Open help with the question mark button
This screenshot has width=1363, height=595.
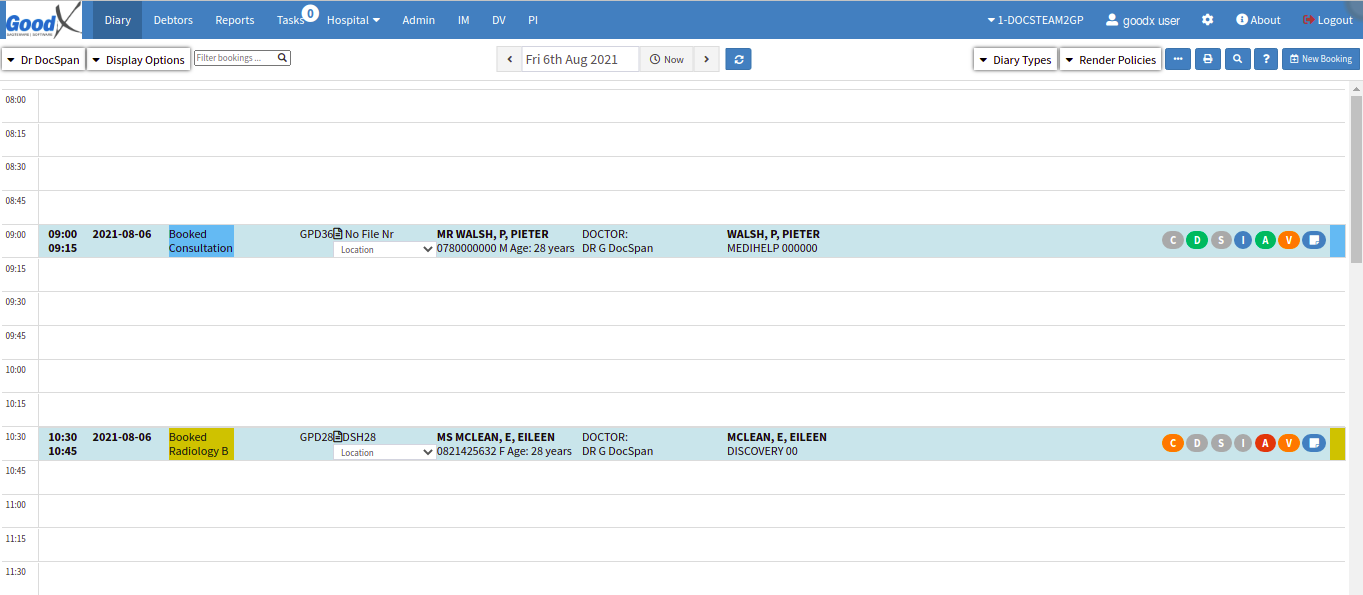coord(1267,60)
